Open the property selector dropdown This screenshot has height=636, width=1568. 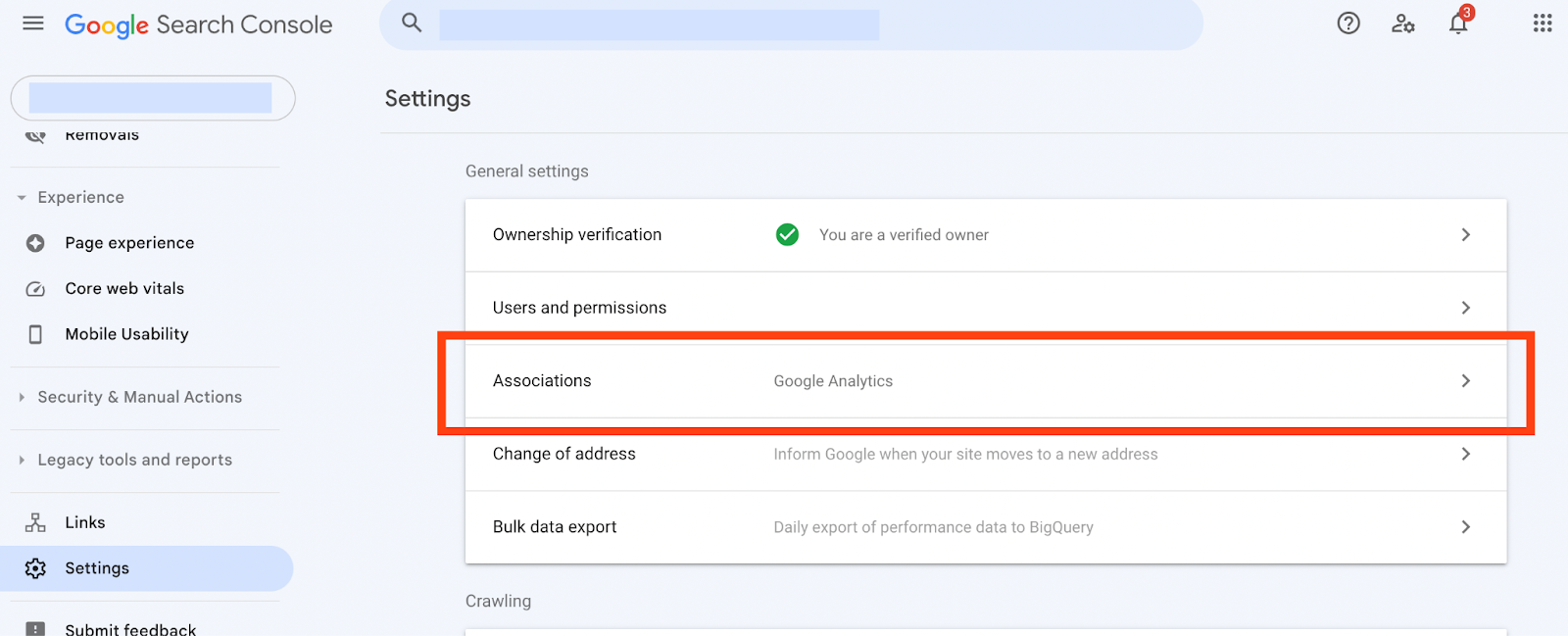tap(152, 98)
